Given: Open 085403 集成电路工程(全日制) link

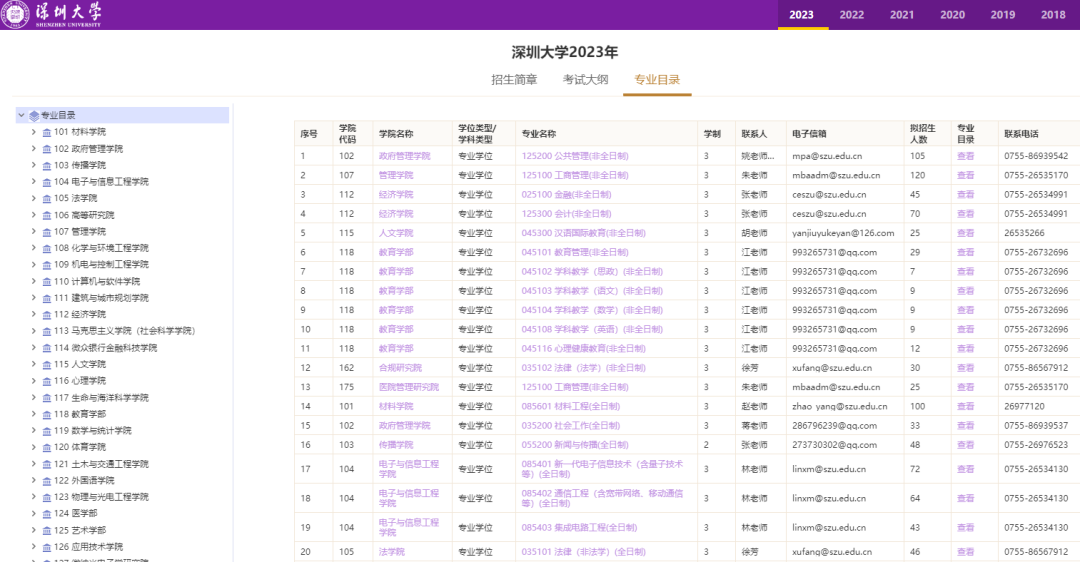Looking at the screenshot, I should (579, 528).
